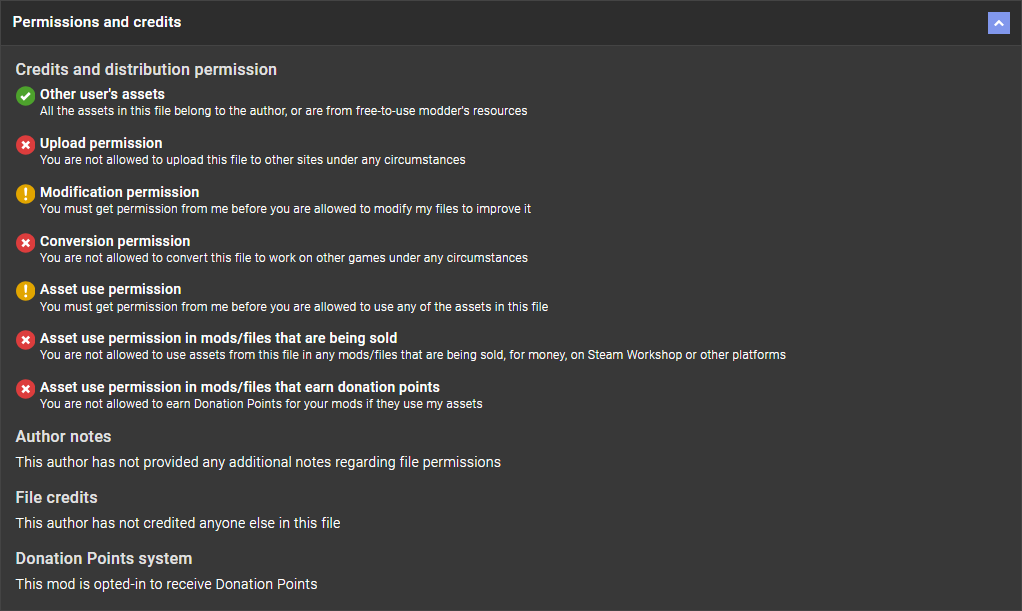The image size is (1022, 611).
Task: Click the green checkmark beside Other user's assets
Action: tap(26, 97)
